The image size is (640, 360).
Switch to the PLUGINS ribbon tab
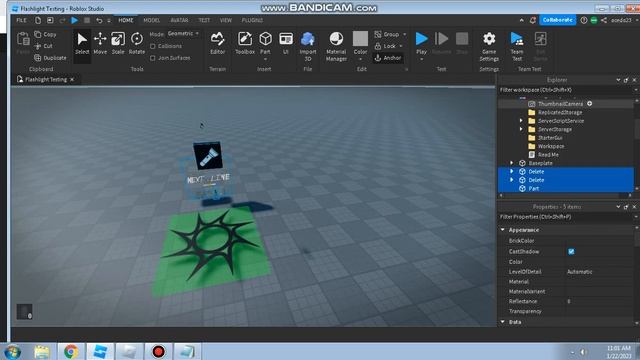click(x=252, y=20)
